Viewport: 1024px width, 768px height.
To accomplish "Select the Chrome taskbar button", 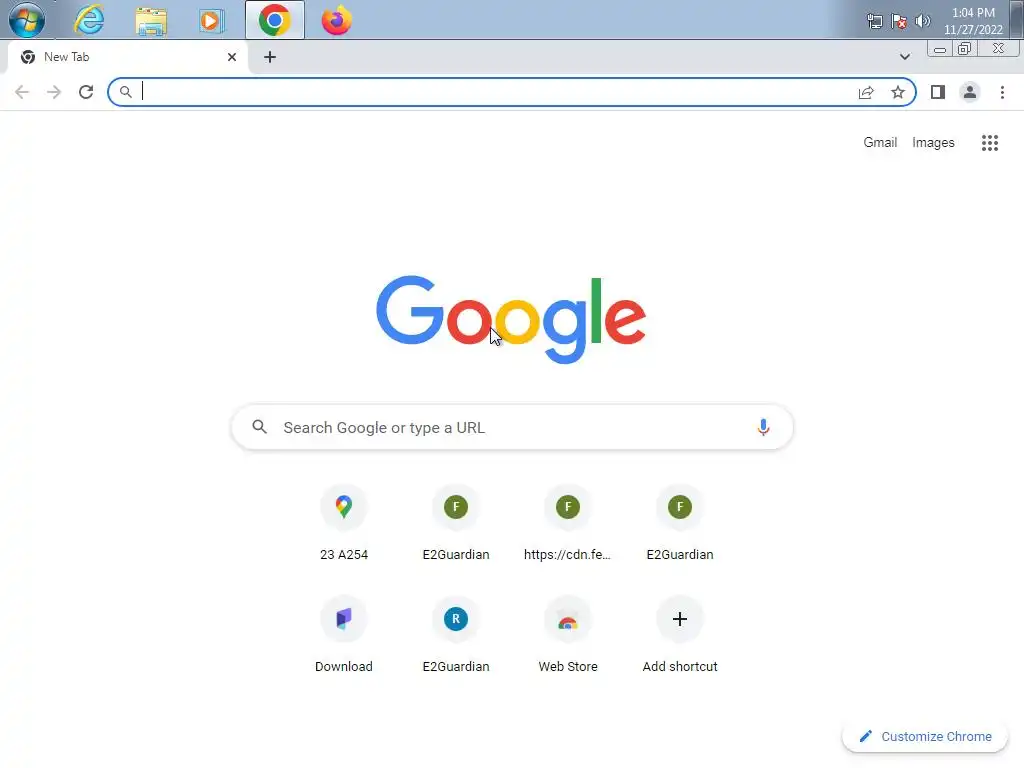I will point(274,20).
